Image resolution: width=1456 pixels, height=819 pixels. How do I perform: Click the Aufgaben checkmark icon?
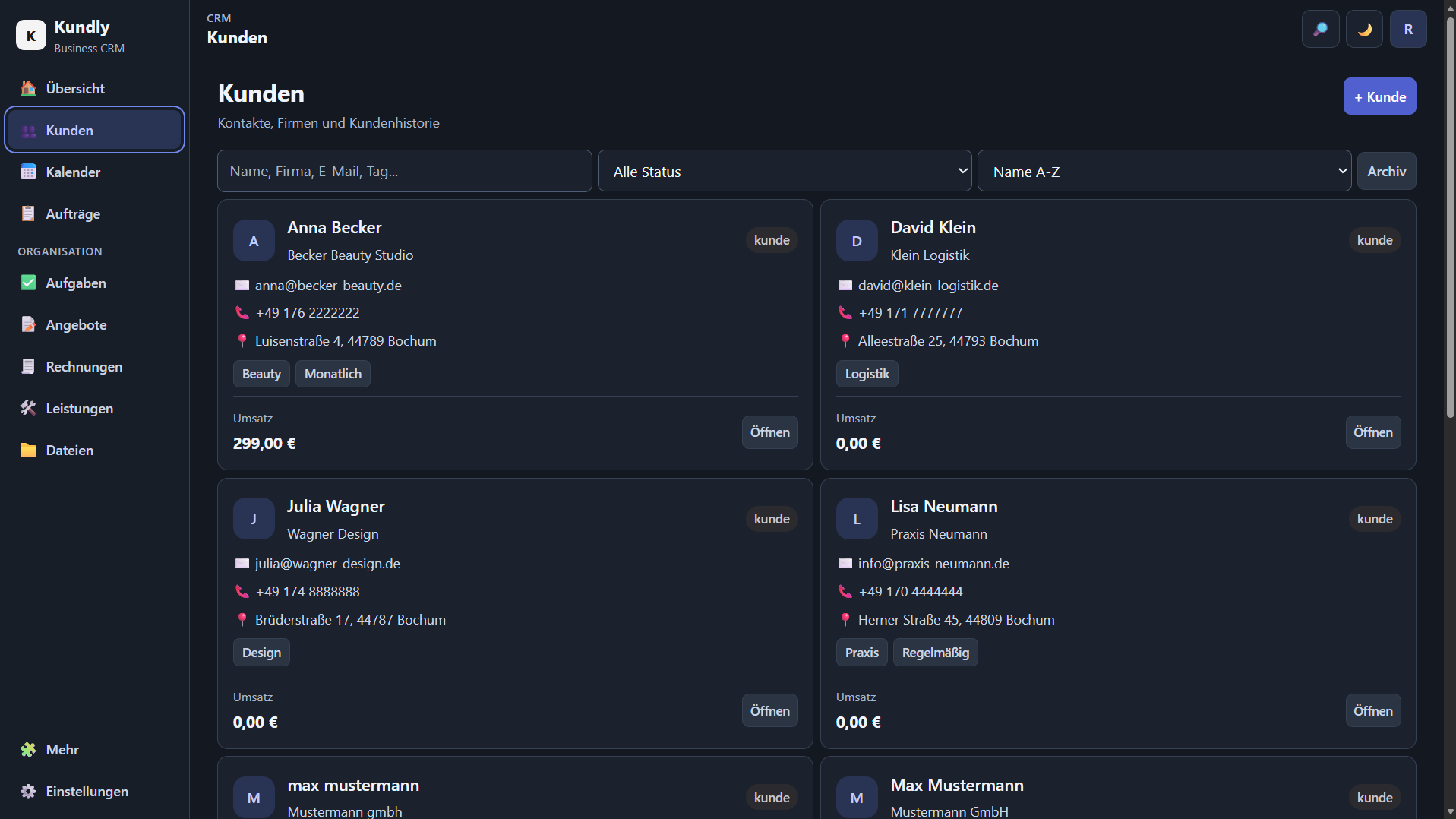[28, 283]
